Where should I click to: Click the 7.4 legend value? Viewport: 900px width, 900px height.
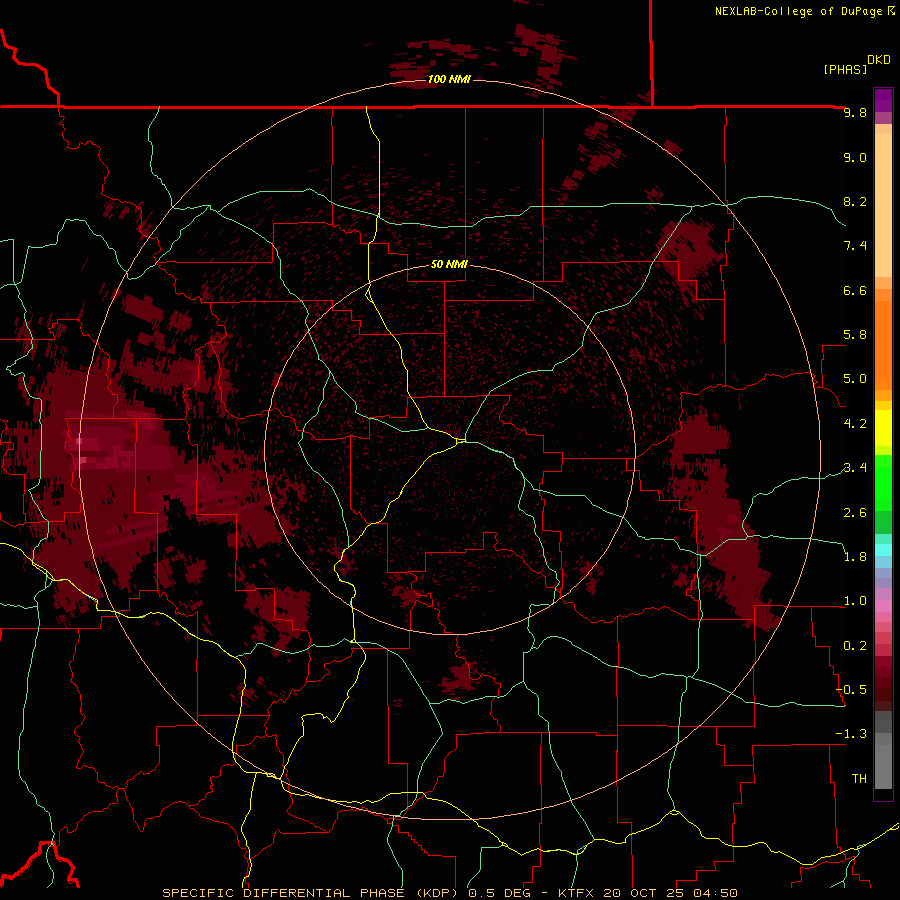point(855,246)
